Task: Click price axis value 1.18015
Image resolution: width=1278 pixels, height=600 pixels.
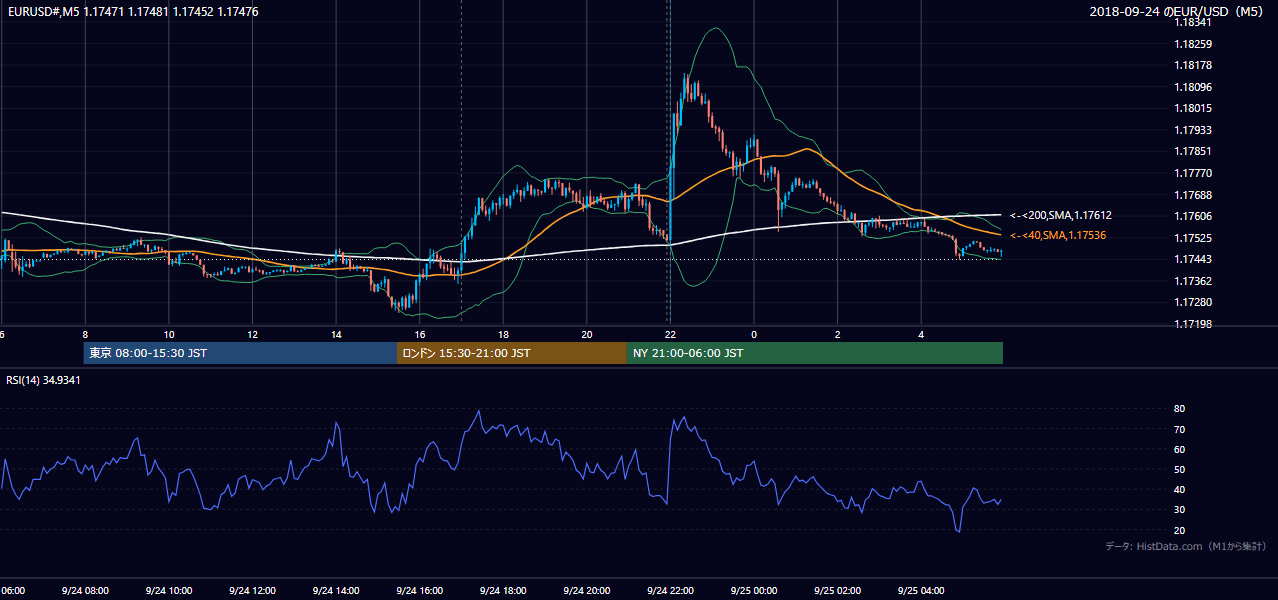Action: [x=1193, y=108]
